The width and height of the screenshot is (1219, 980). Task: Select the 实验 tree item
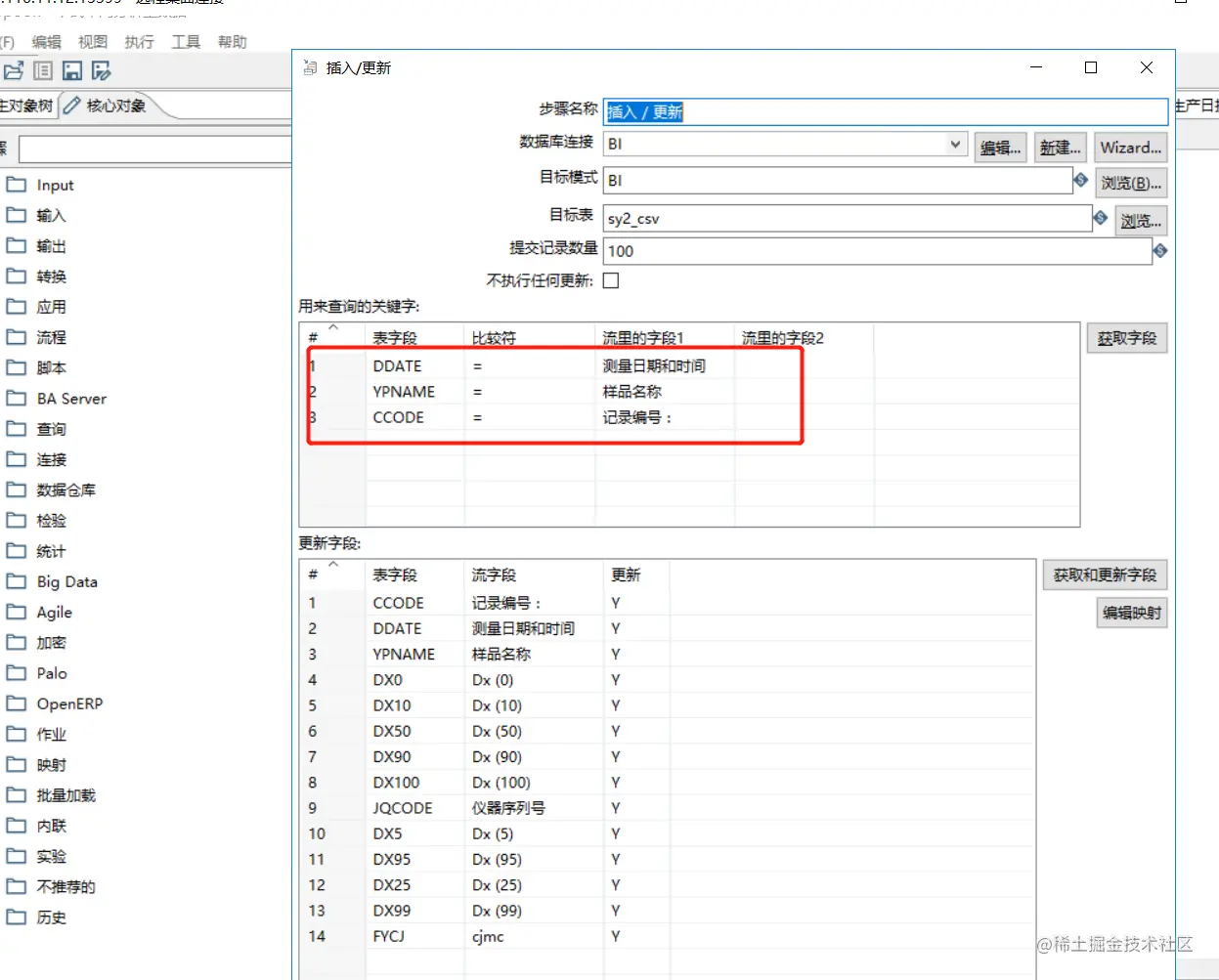[52, 856]
